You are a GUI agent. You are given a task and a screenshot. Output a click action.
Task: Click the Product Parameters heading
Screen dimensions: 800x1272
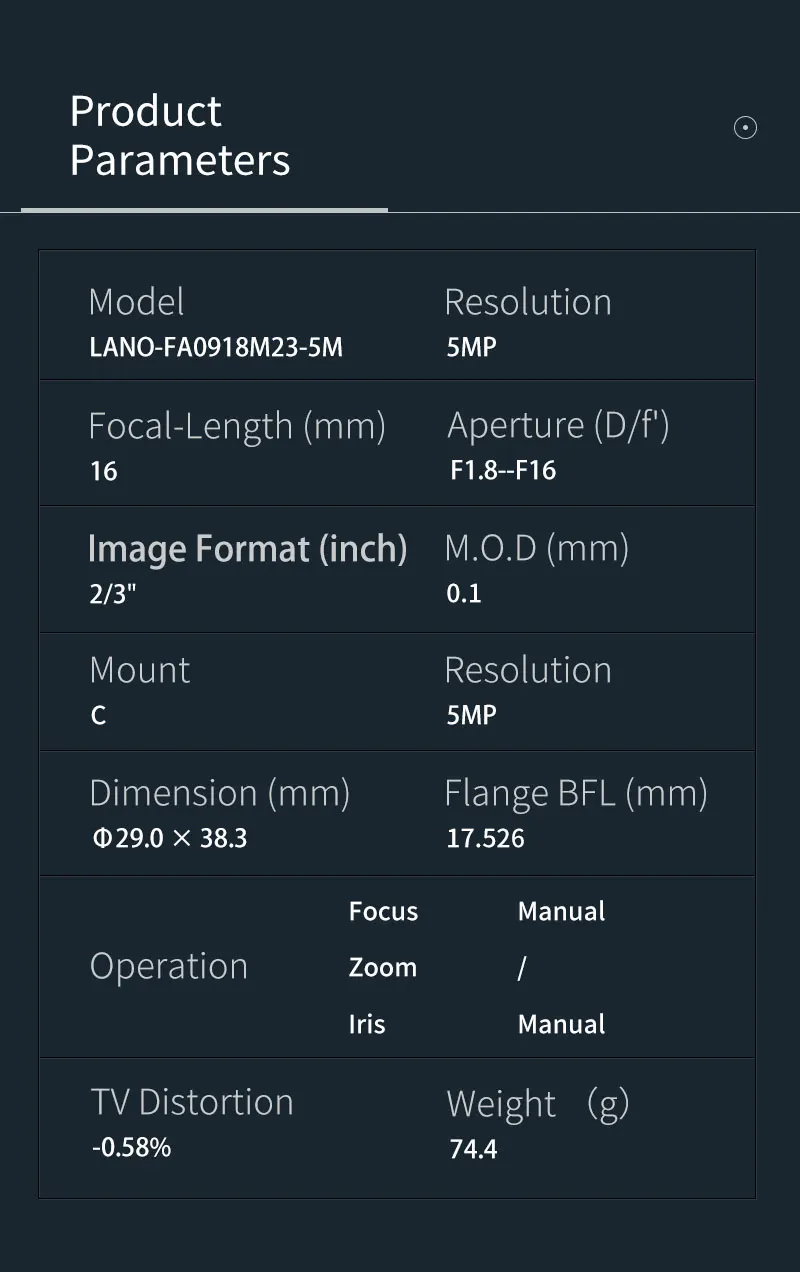180,136
